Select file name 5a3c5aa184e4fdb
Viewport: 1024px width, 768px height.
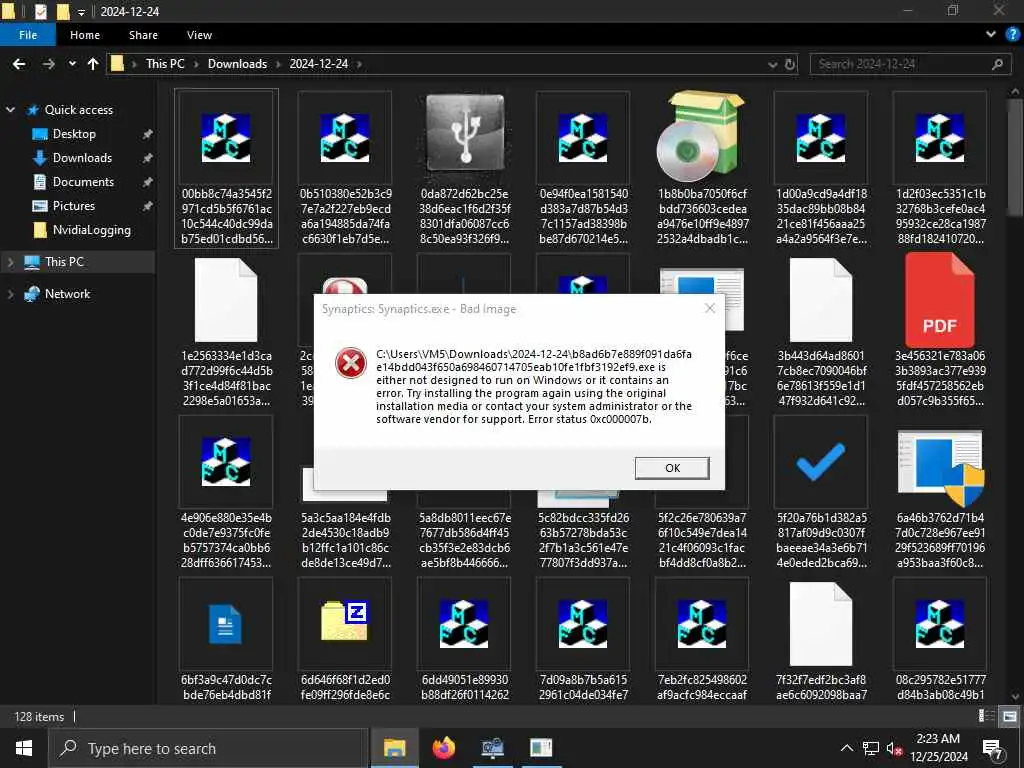(345, 540)
